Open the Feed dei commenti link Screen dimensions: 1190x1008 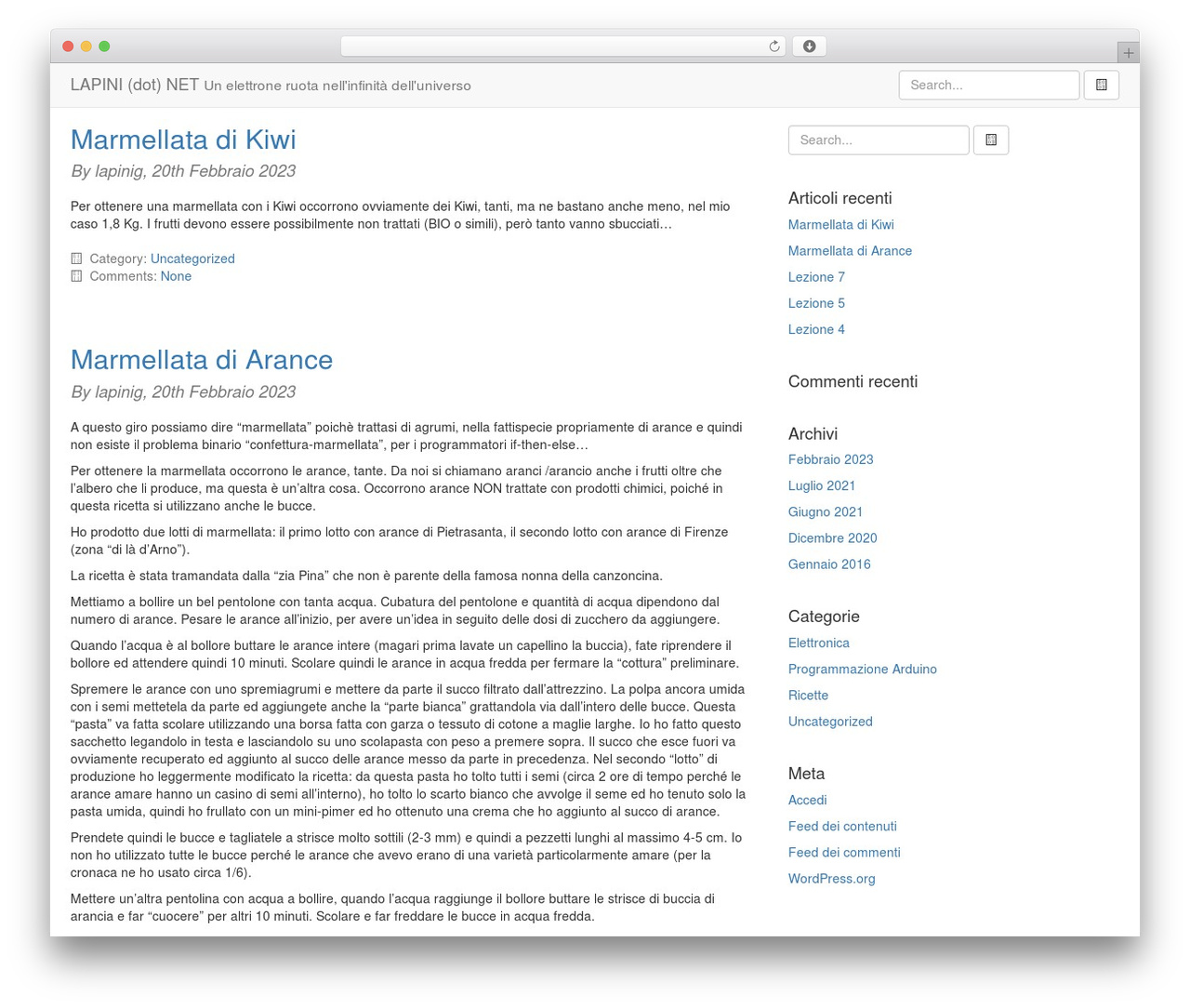point(844,852)
